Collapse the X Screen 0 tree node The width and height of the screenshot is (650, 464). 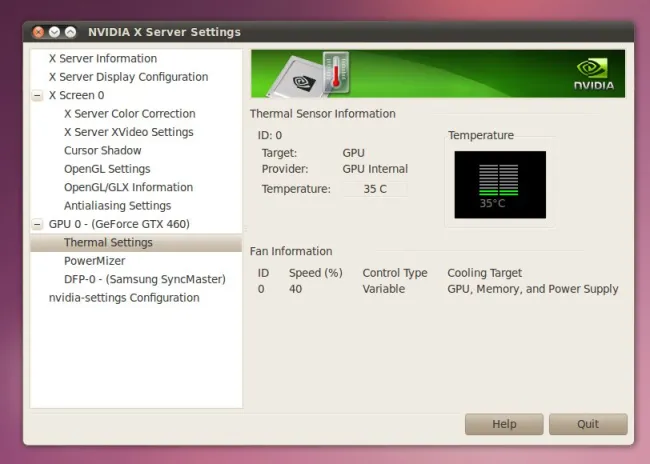coord(37,95)
